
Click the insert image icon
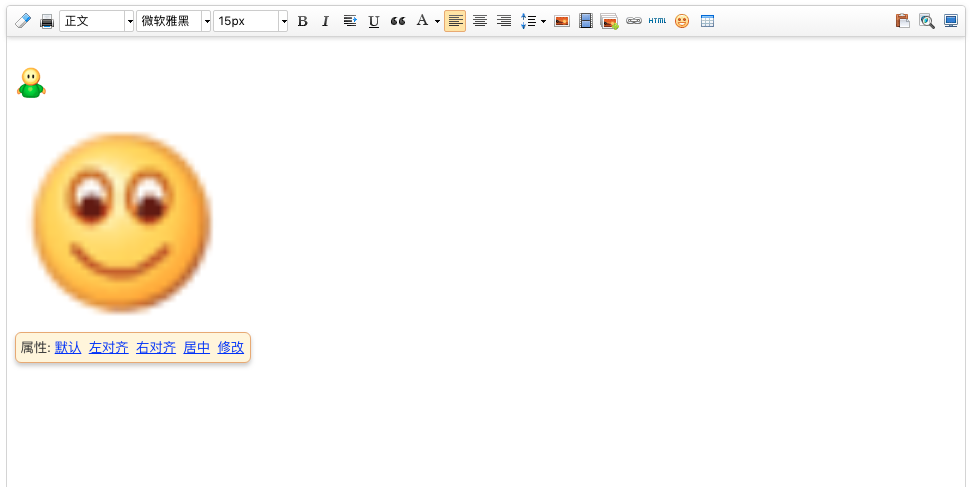[562, 21]
